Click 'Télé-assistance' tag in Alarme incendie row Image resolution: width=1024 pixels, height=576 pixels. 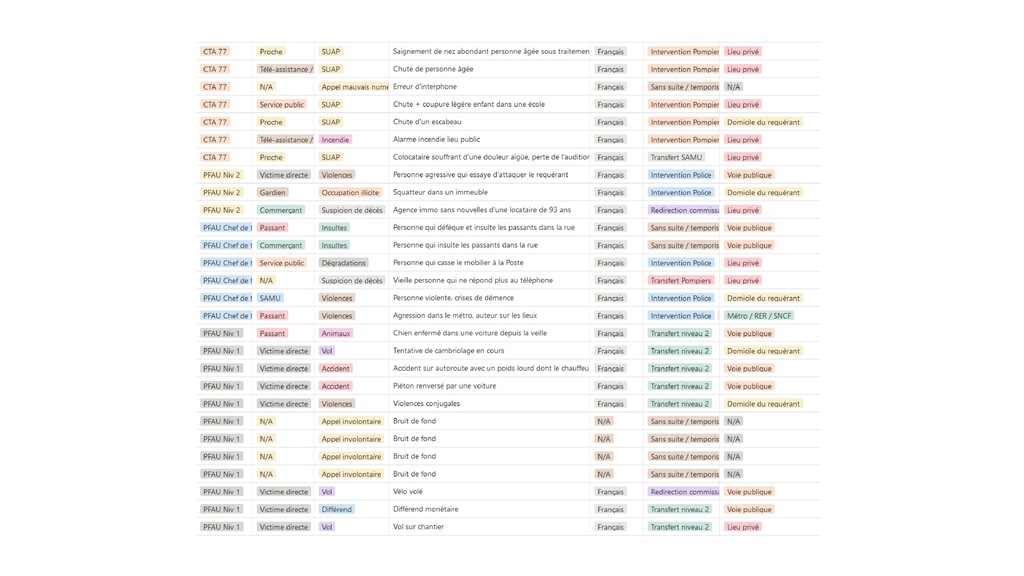[285, 140]
